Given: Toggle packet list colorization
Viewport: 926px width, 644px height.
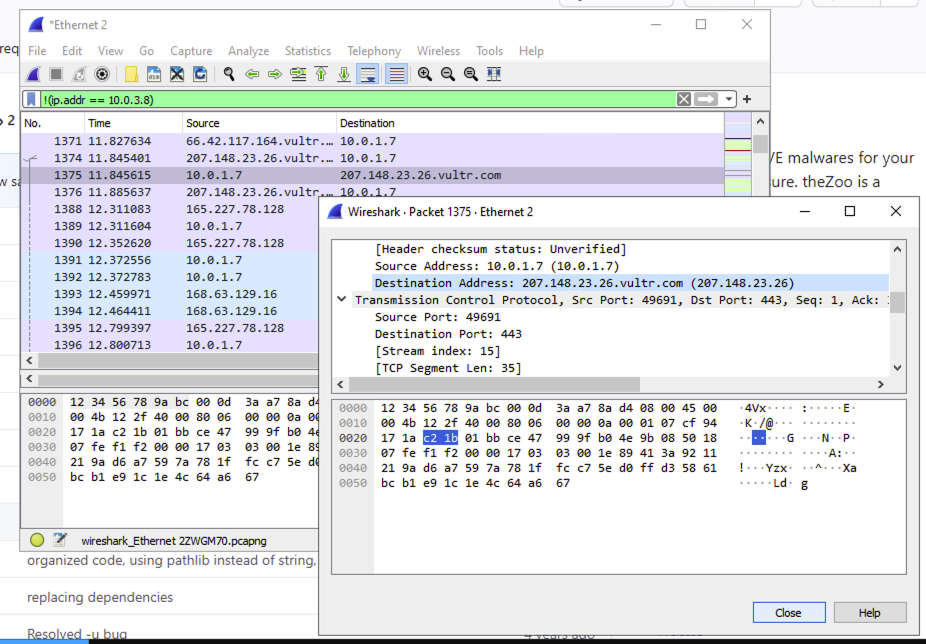Looking at the screenshot, I should [396, 74].
